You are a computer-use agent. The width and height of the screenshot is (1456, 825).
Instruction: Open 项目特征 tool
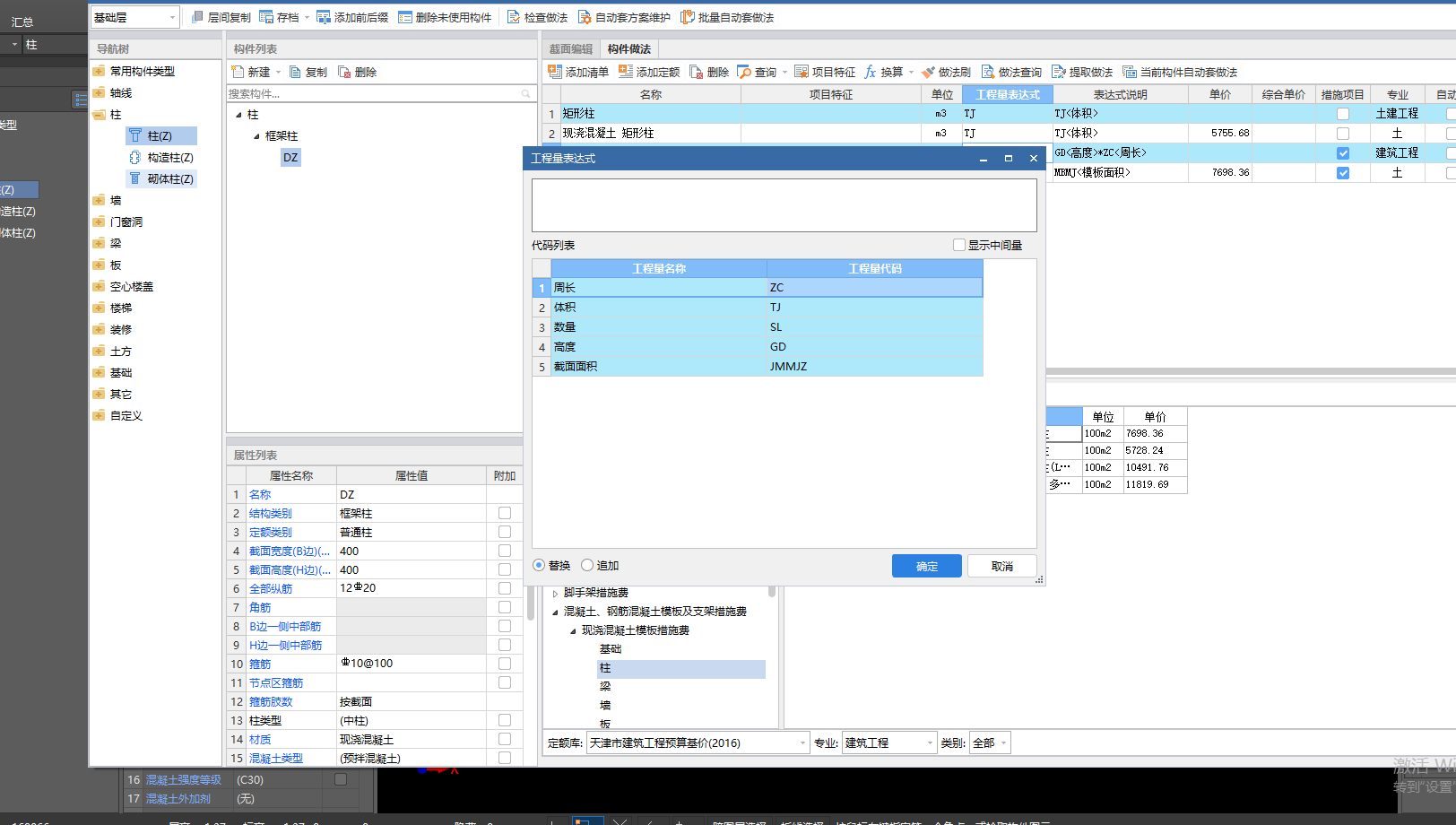pyautogui.click(x=825, y=72)
